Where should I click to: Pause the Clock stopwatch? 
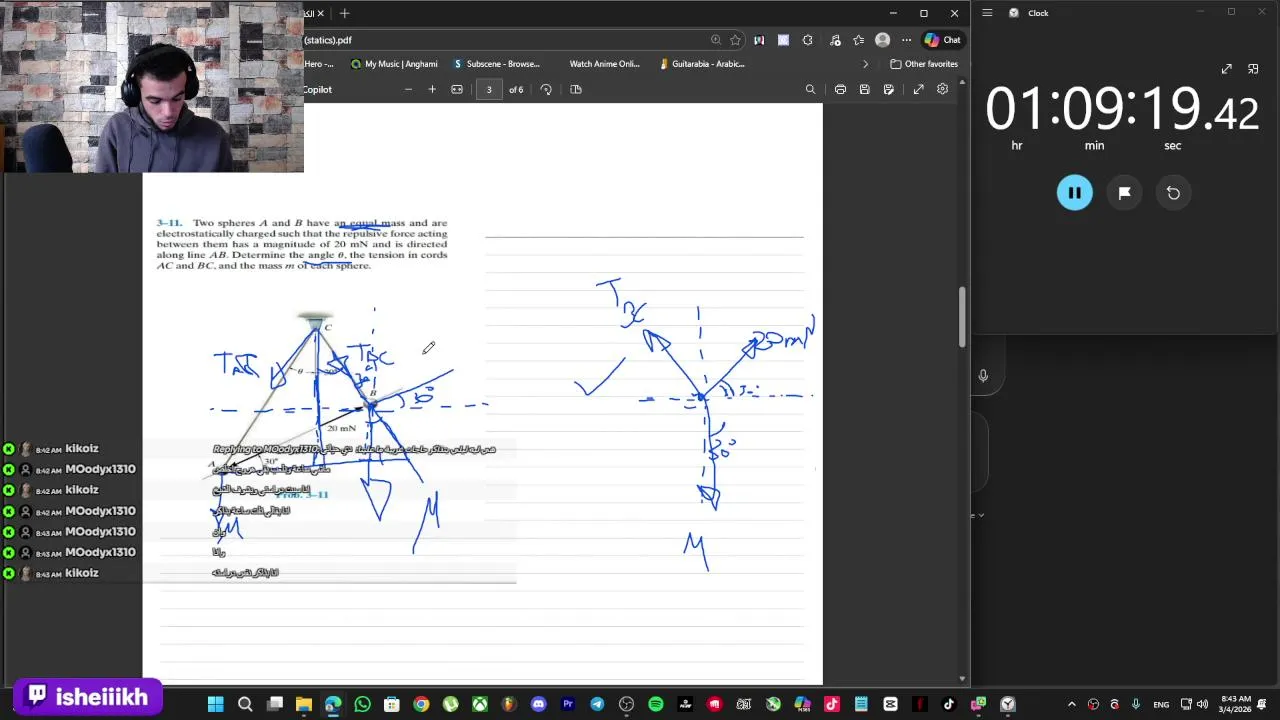(x=1075, y=193)
